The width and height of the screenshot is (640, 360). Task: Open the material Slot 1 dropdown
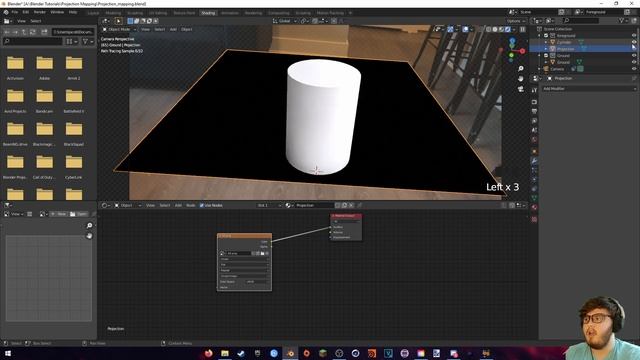[269, 205]
